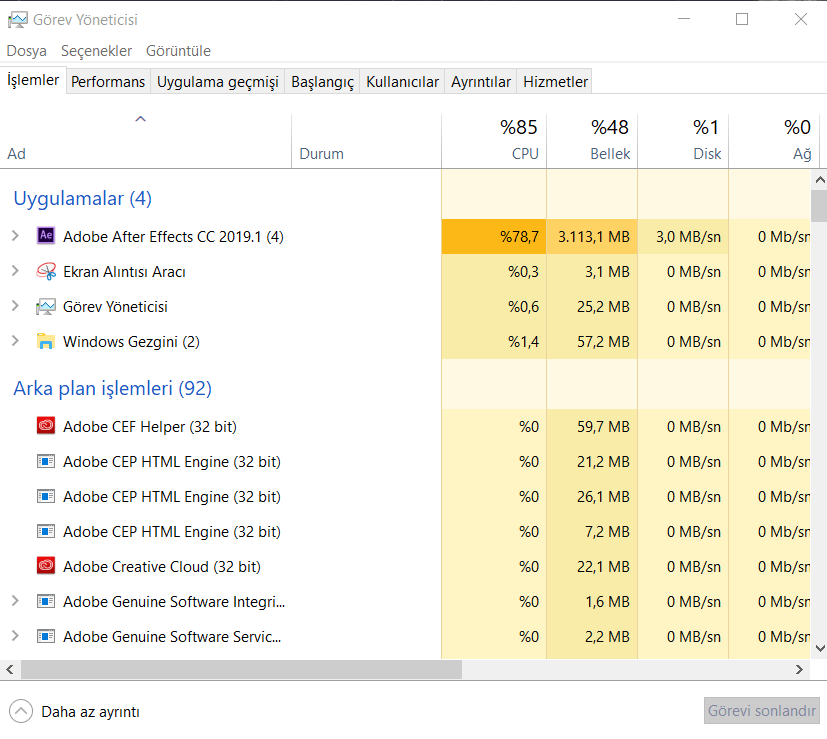This screenshot has height=739, width=827.
Task: Click the Adobe Genuine Software Integri... icon
Action: click(x=46, y=601)
